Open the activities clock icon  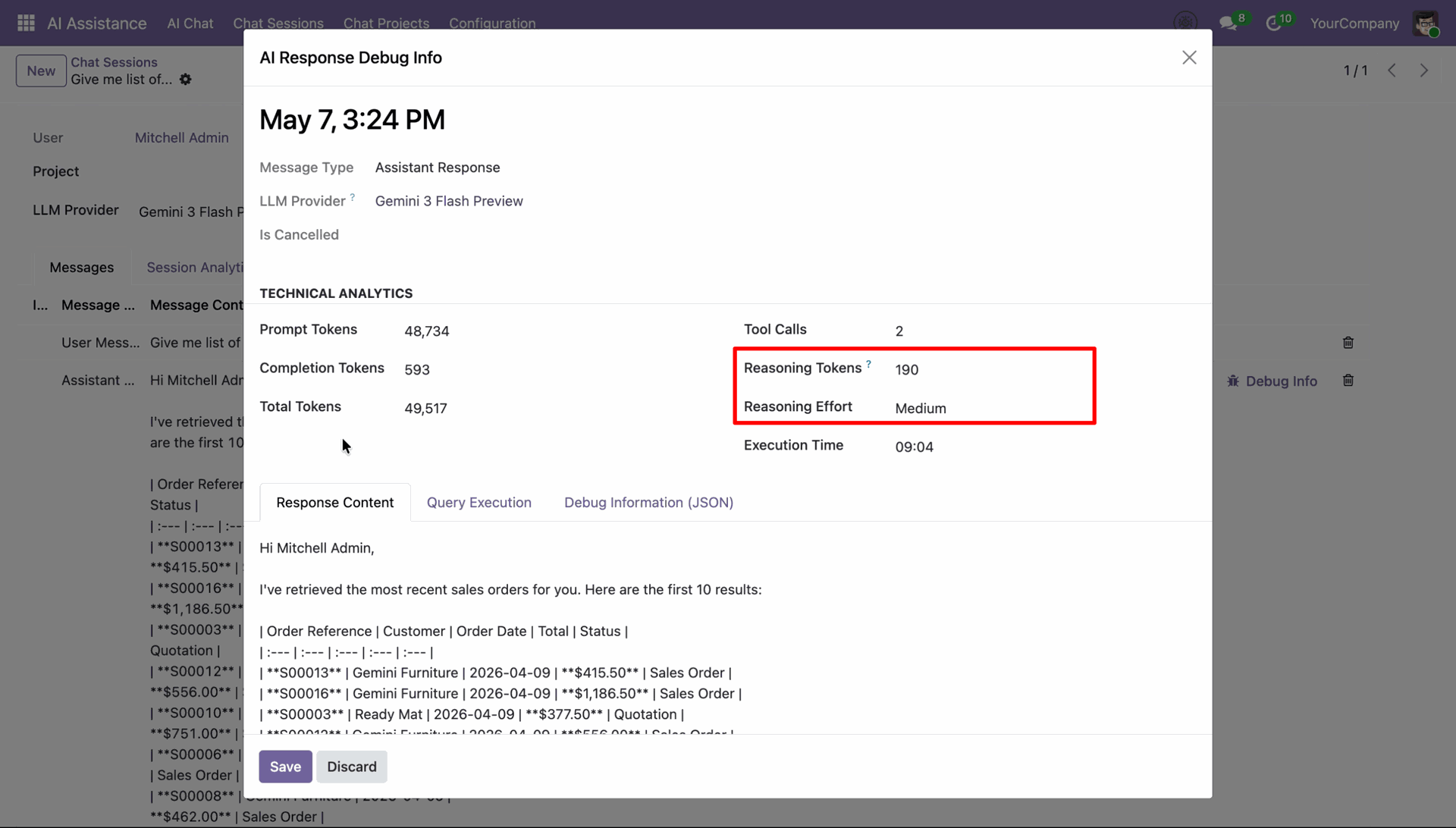pos(1273,24)
